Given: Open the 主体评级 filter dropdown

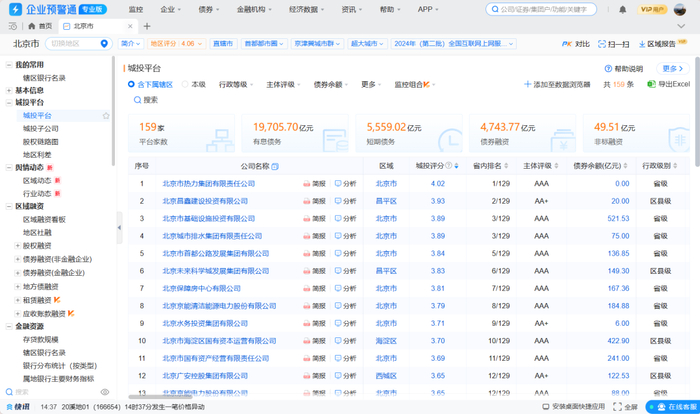Looking at the screenshot, I should click(x=283, y=85).
